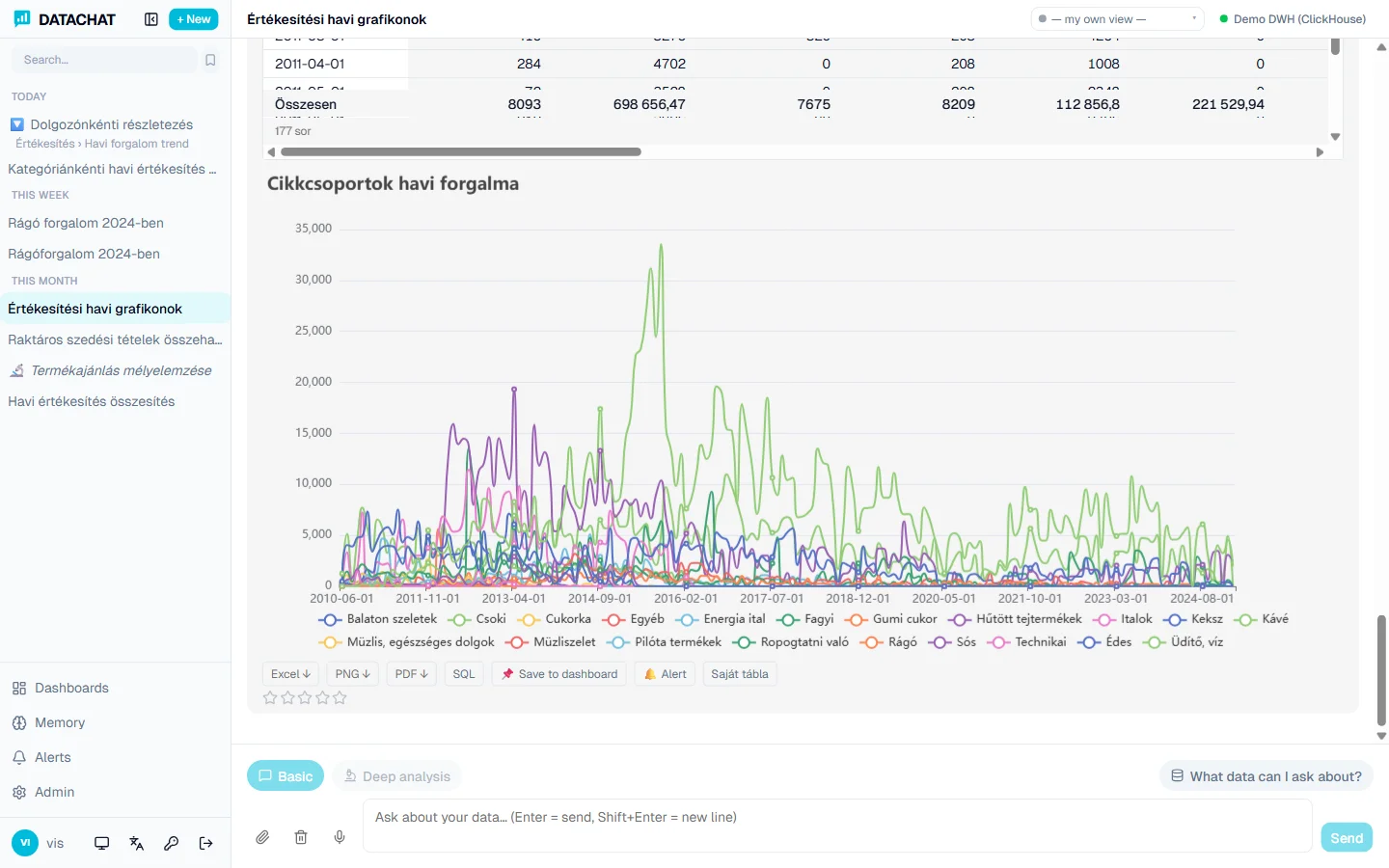Screen dimensions: 1389x868
Task: Click page scroll down arrow
Action: pyautogui.click(x=1381, y=736)
